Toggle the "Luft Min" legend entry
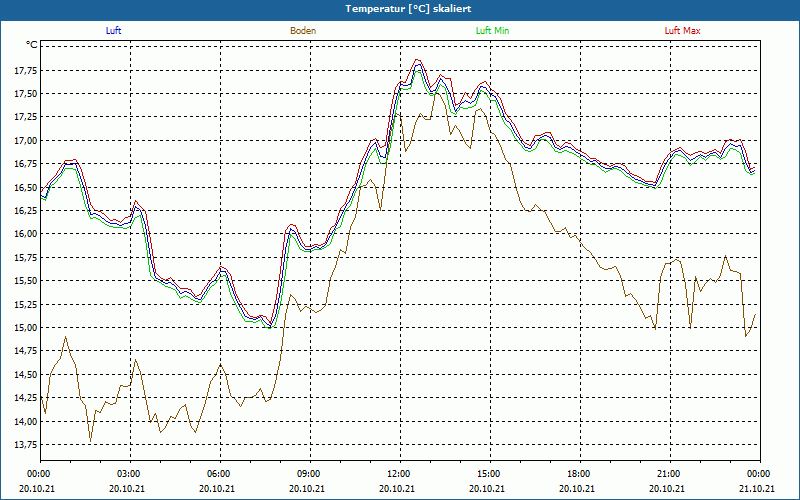The width and height of the screenshot is (800, 500). click(493, 31)
